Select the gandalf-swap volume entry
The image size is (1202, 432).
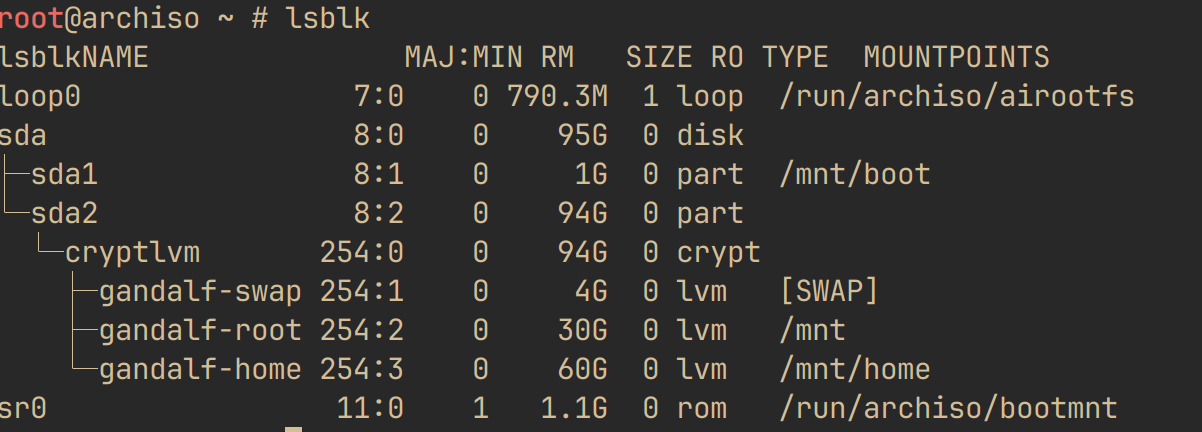point(200,291)
